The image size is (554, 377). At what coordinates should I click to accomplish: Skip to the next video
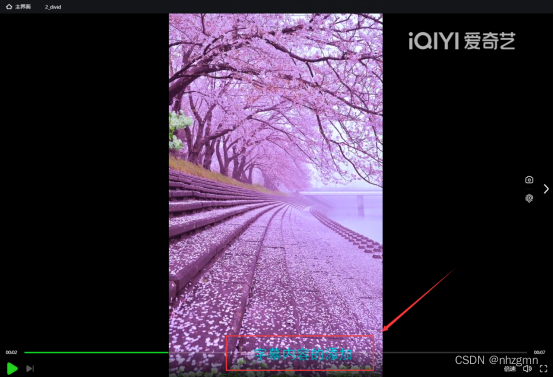pyautogui.click(x=30, y=369)
